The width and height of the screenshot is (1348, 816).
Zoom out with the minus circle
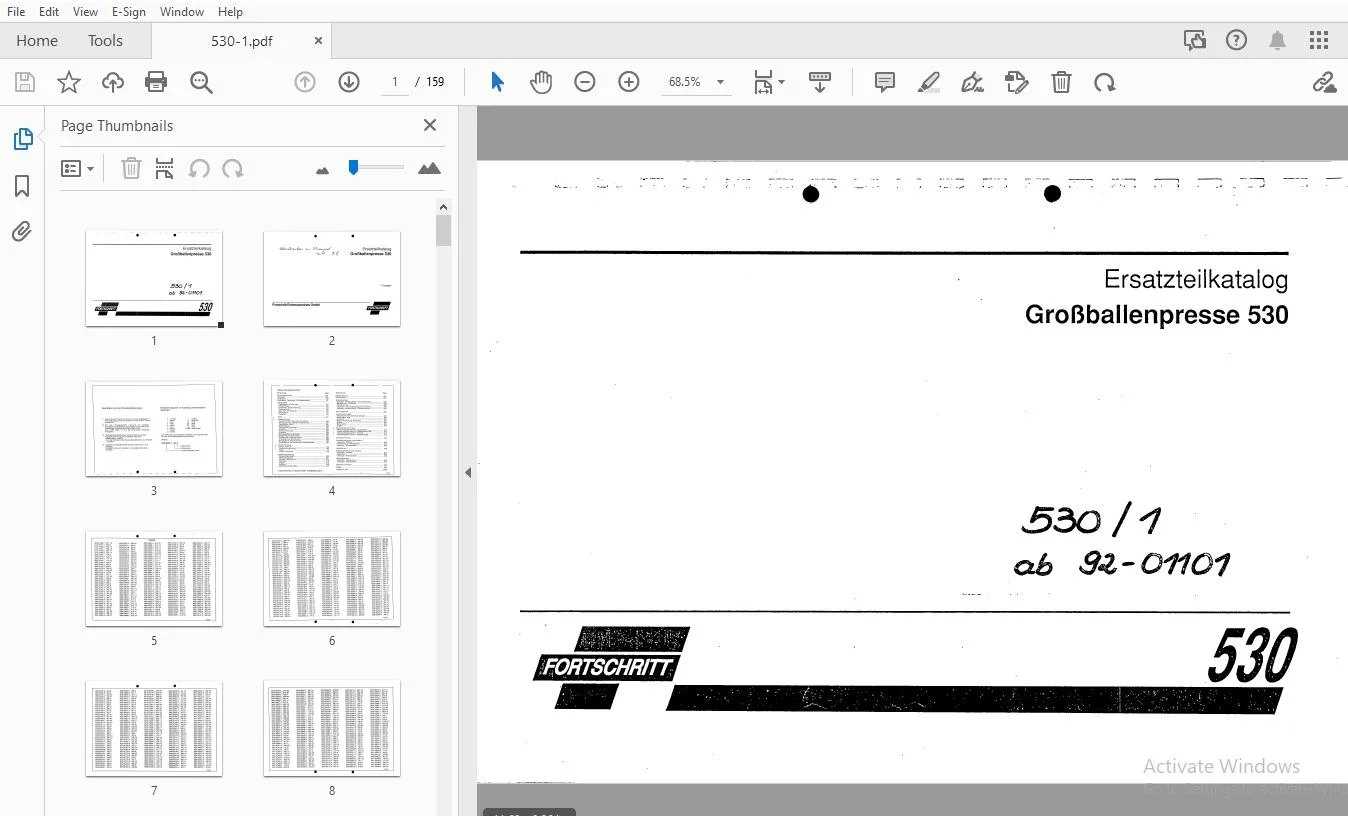[x=585, y=83]
